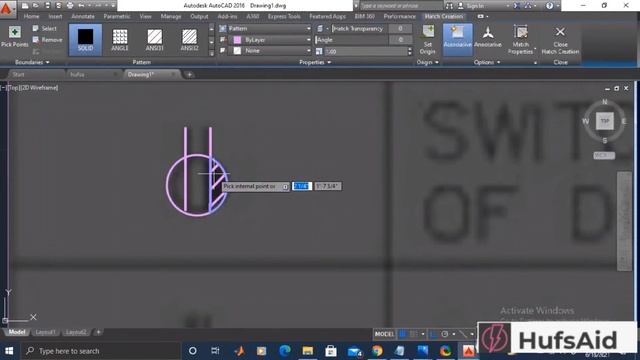This screenshot has width=640, height=360.
Task: Open File Explorer from the taskbar
Action: tap(308, 351)
